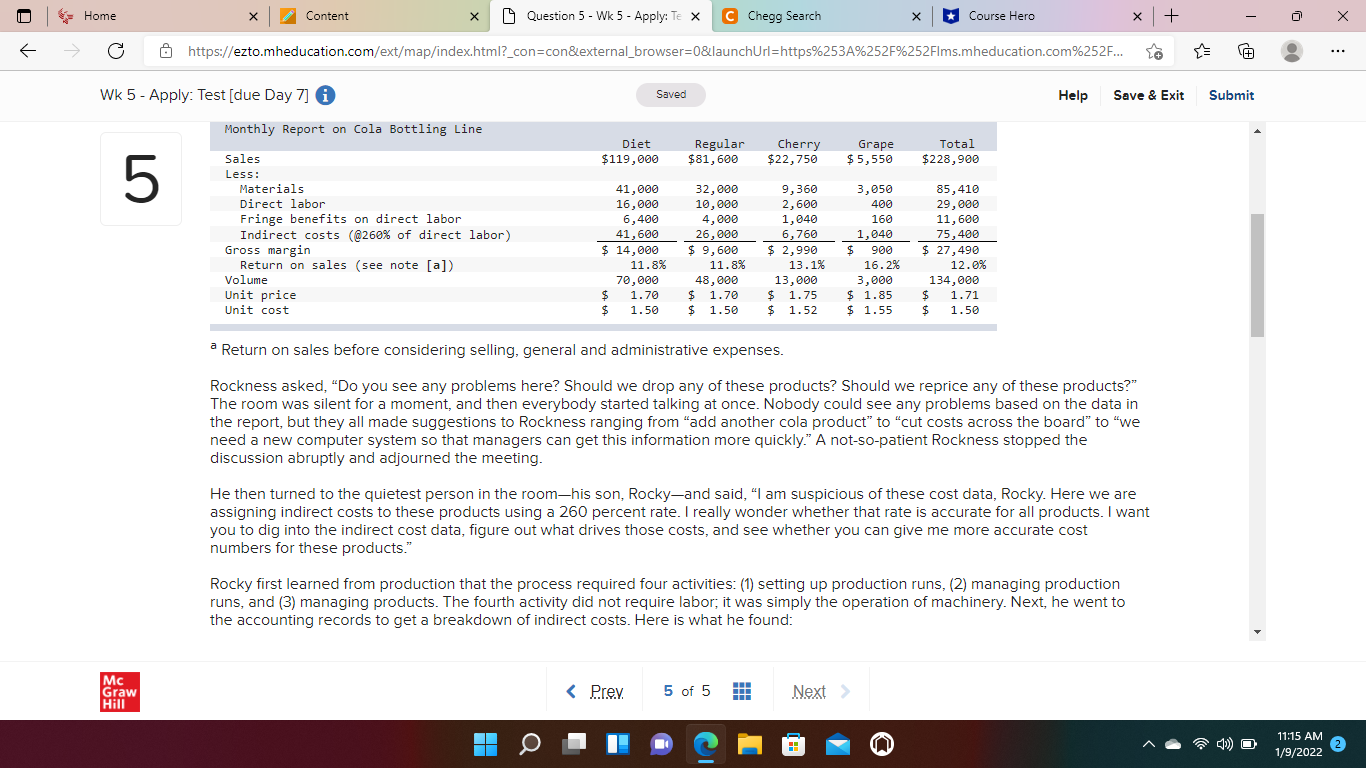
Task: Close the Content browser tab
Action: (474, 17)
